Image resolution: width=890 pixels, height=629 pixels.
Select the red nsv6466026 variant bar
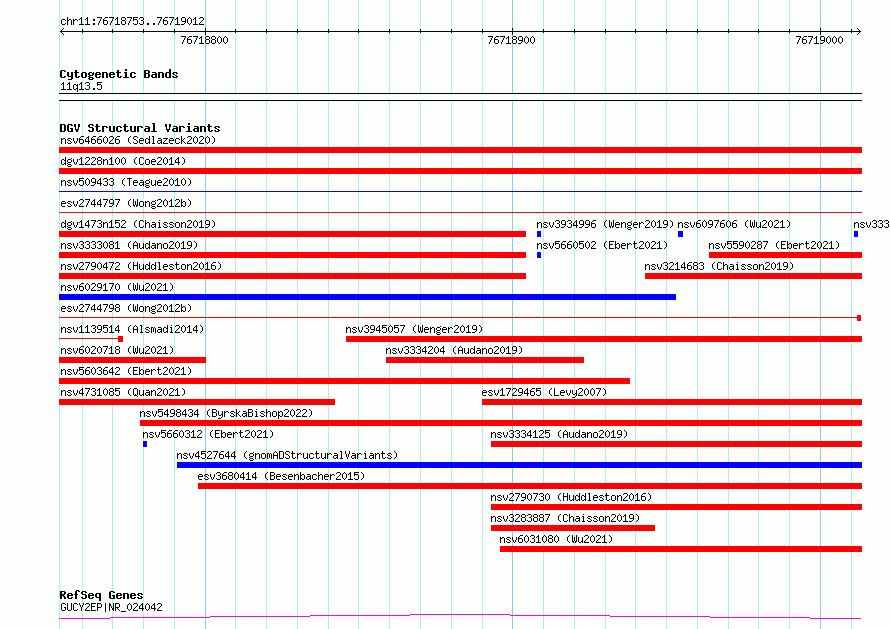pos(460,150)
